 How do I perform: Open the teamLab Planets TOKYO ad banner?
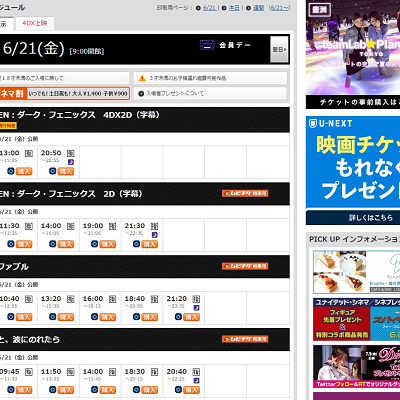pyautogui.click(x=353, y=54)
